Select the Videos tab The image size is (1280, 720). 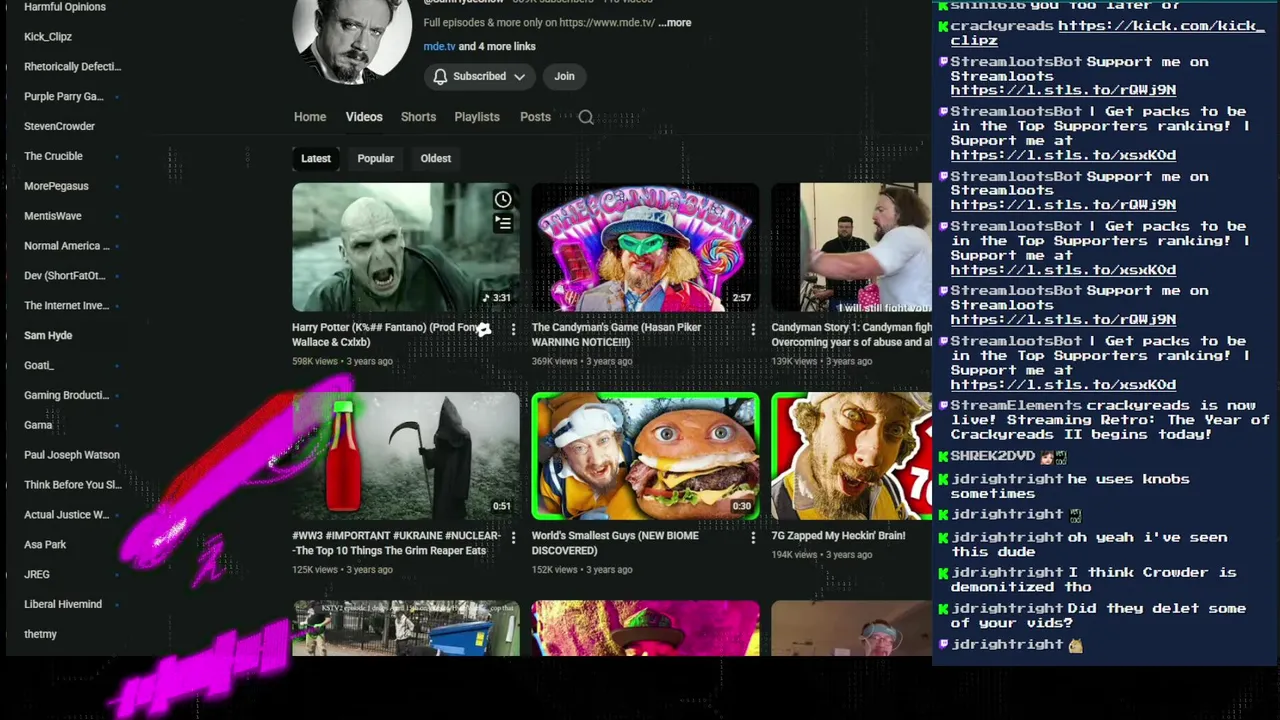click(364, 117)
